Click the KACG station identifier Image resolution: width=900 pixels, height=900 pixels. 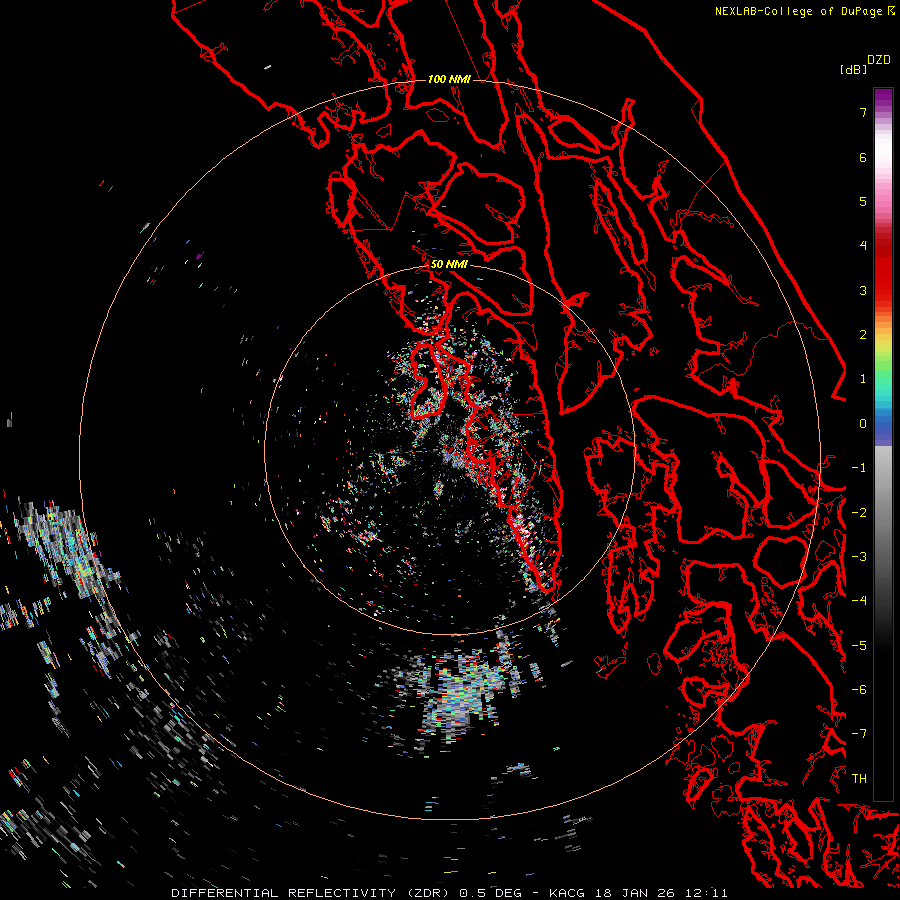pyautogui.click(x=568, y=893)
